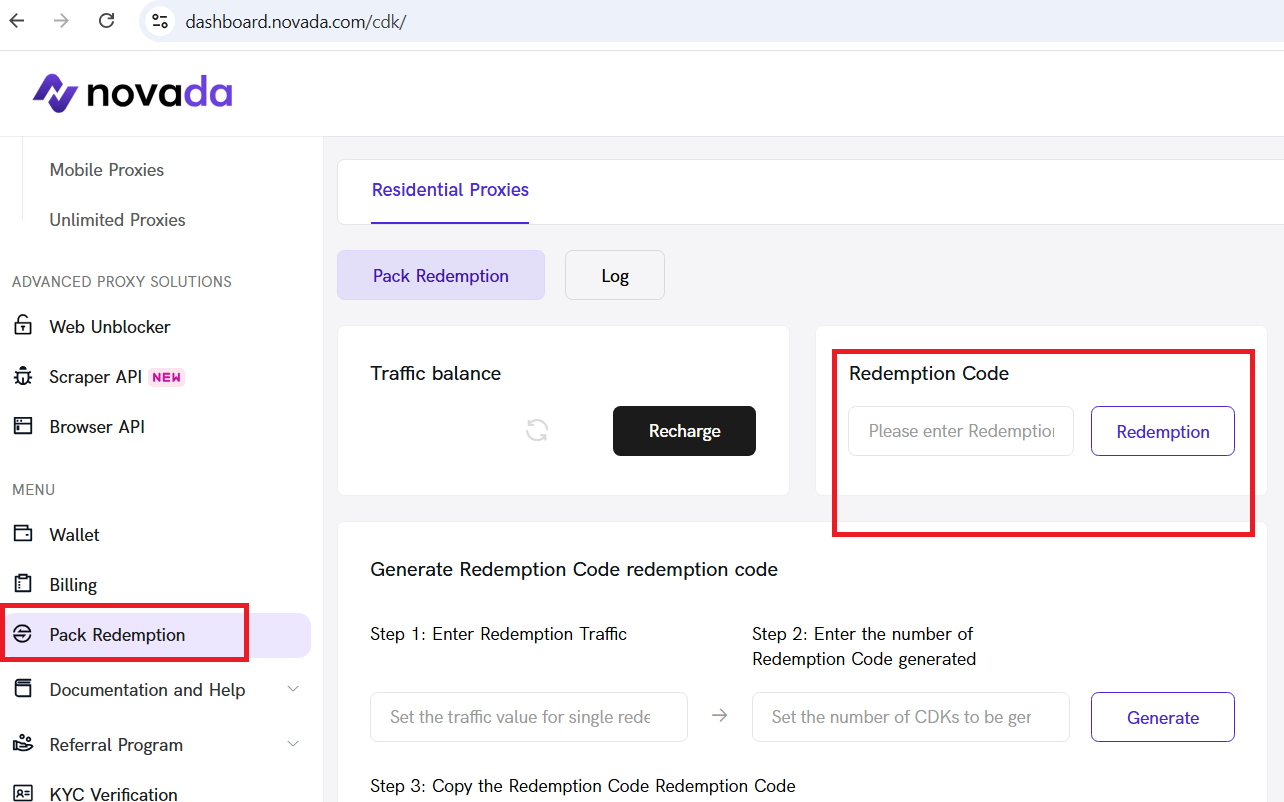The image size is (1284, 802).
Task: Click the Scraper API bug icon
Action: click(23, 377)
